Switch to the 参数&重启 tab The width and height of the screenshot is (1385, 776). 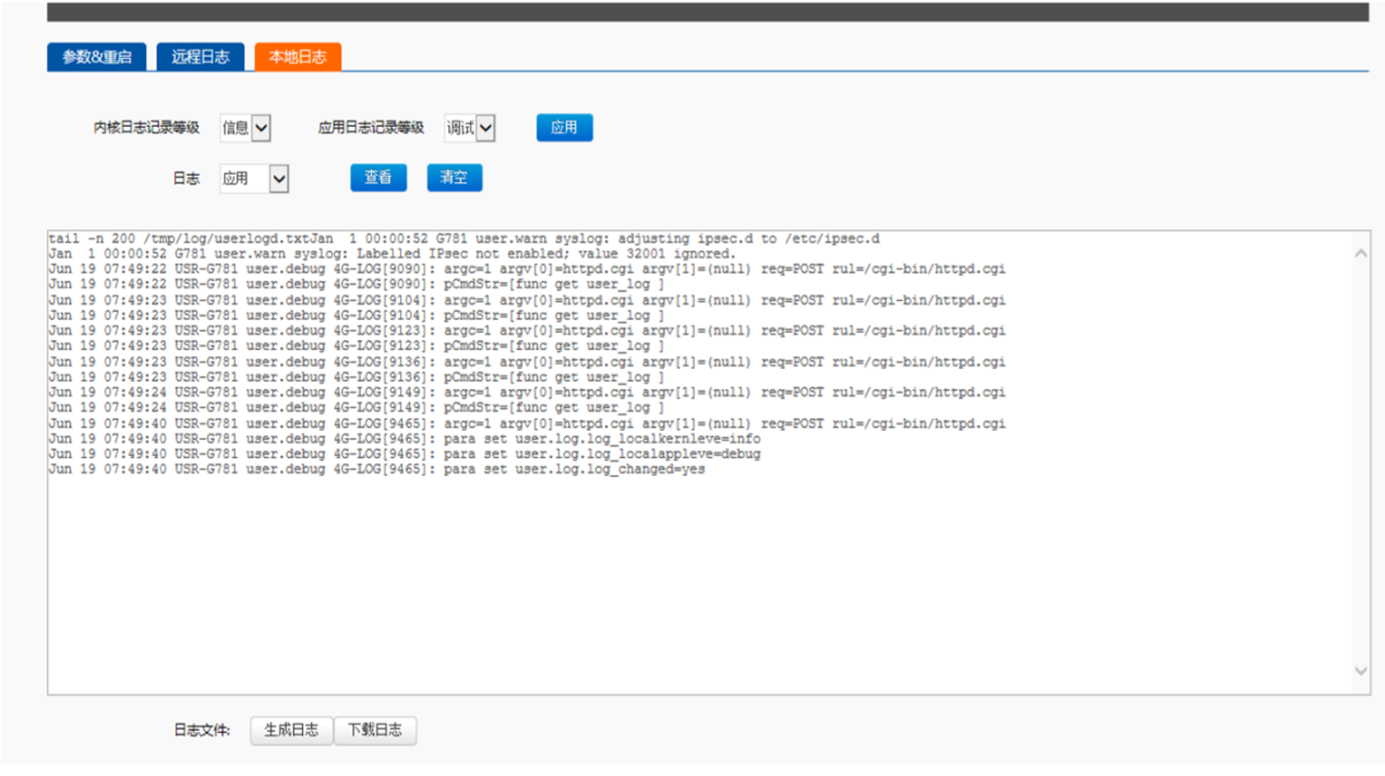click(x=96, y=57)
